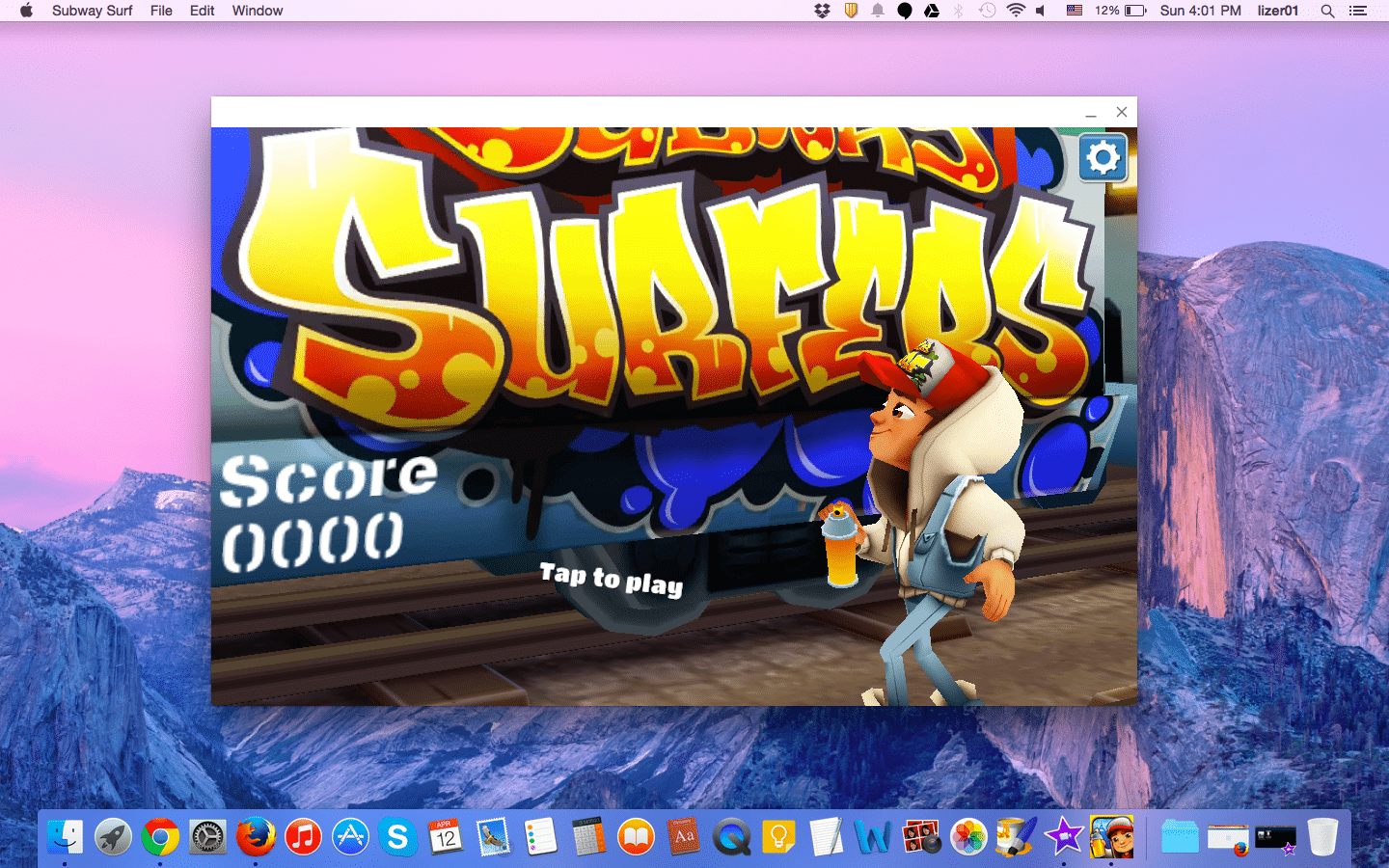Launch QuickTime Player from the dock
Viewport: 1389px width, 868px height.
731,836
